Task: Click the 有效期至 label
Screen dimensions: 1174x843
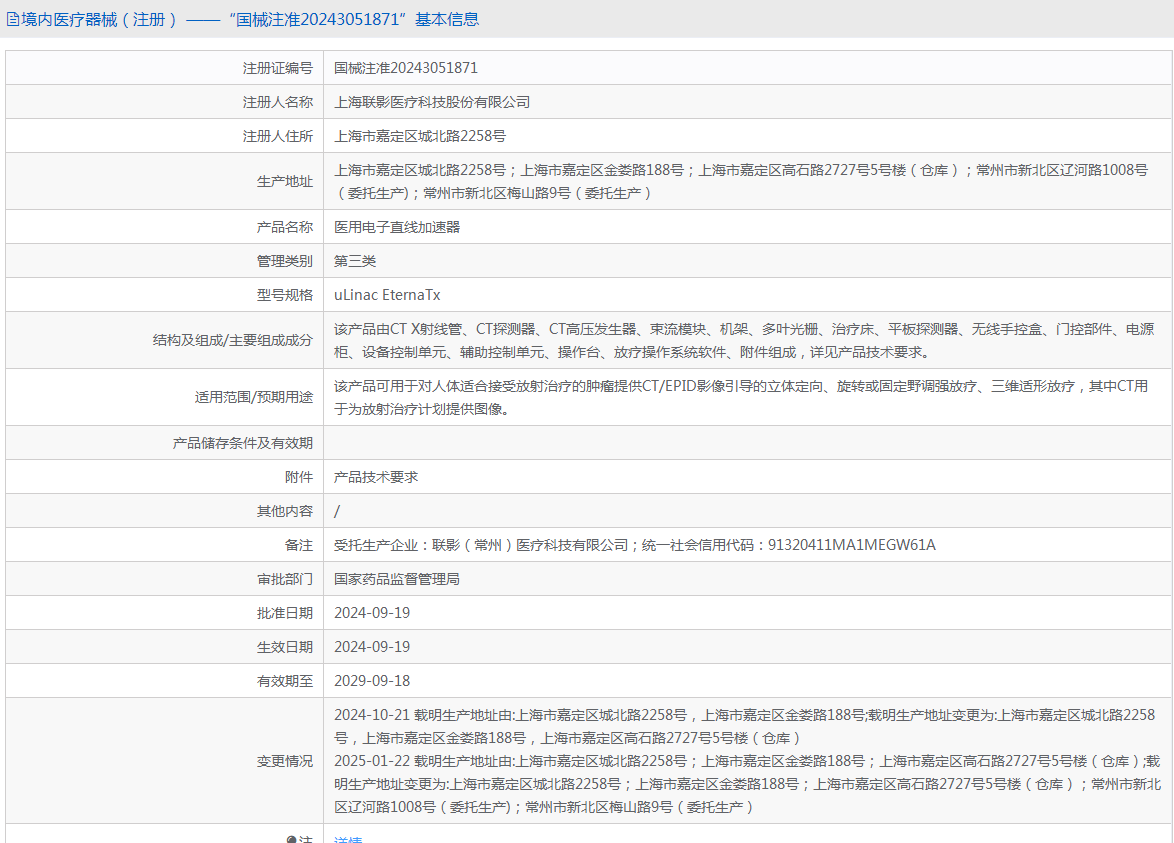Action: tap(285, 681)
